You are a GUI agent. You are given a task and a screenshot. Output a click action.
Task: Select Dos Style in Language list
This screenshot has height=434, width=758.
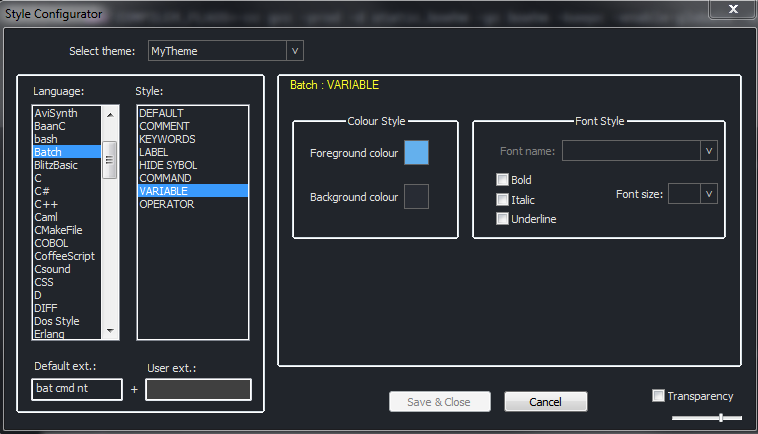pyautogui.click(x=67, y=321)
